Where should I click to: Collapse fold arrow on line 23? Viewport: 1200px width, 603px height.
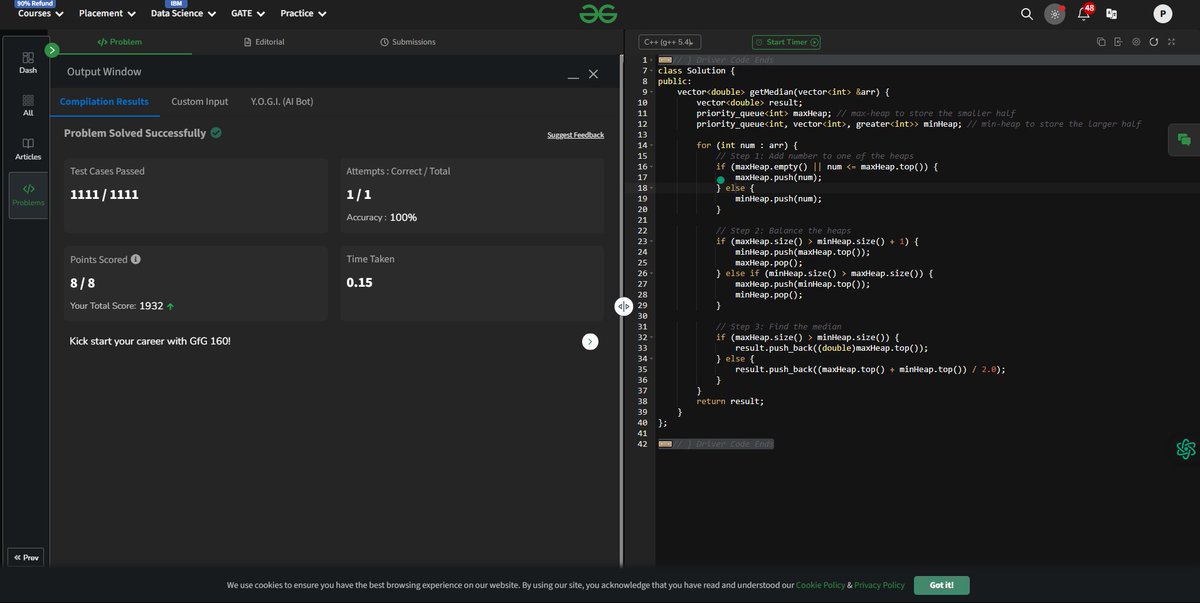651,241
